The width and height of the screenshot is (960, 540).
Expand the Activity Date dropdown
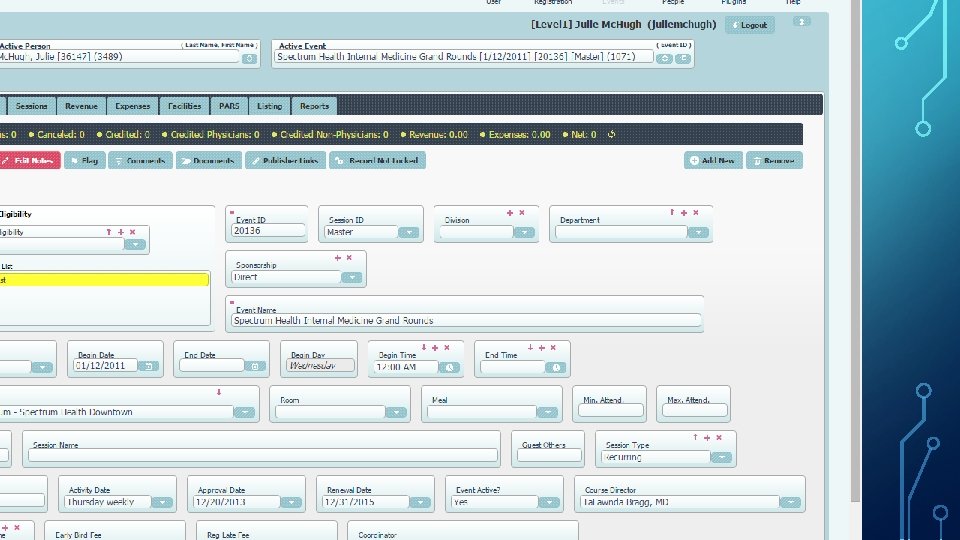[162, 502]
